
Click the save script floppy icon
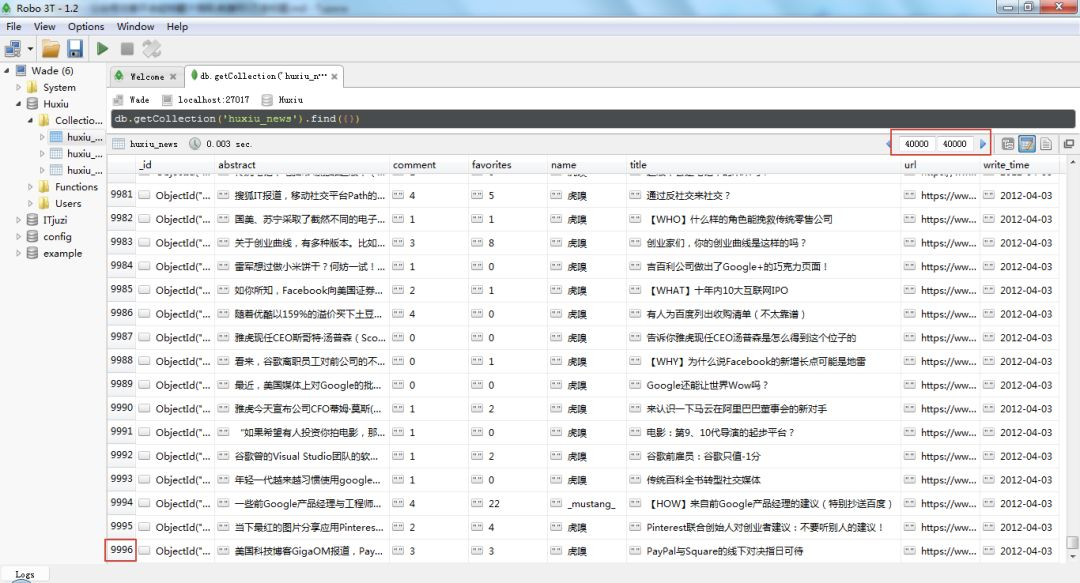pyautogui.click(x=75, y=49)
